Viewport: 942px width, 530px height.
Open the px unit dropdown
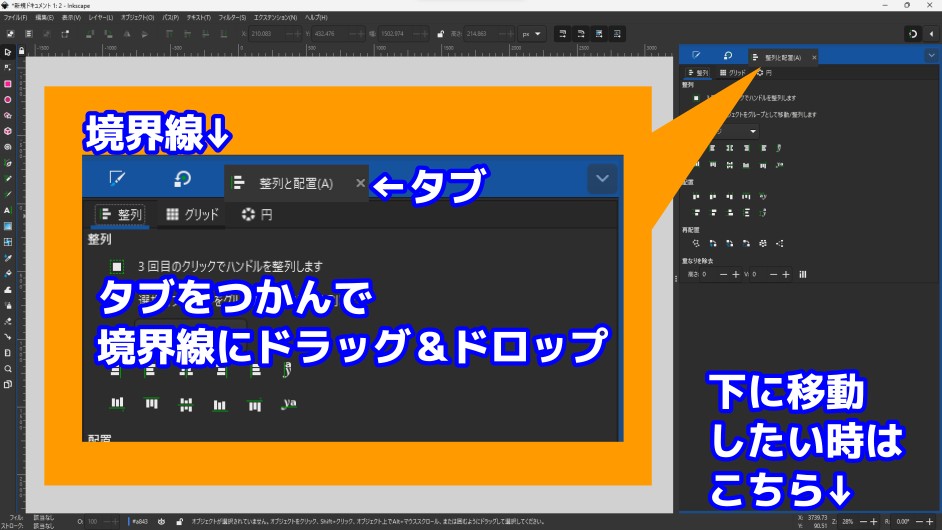[532, 34]
